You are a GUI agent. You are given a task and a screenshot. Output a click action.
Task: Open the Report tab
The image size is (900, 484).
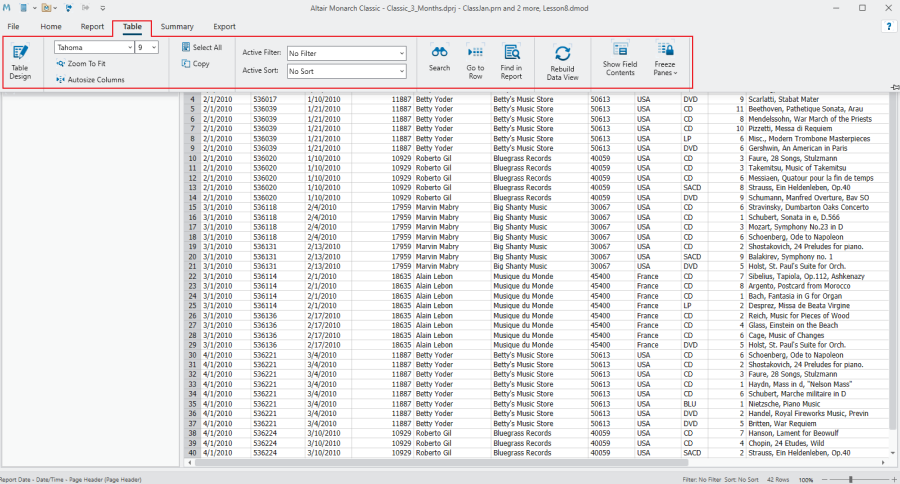92,26
